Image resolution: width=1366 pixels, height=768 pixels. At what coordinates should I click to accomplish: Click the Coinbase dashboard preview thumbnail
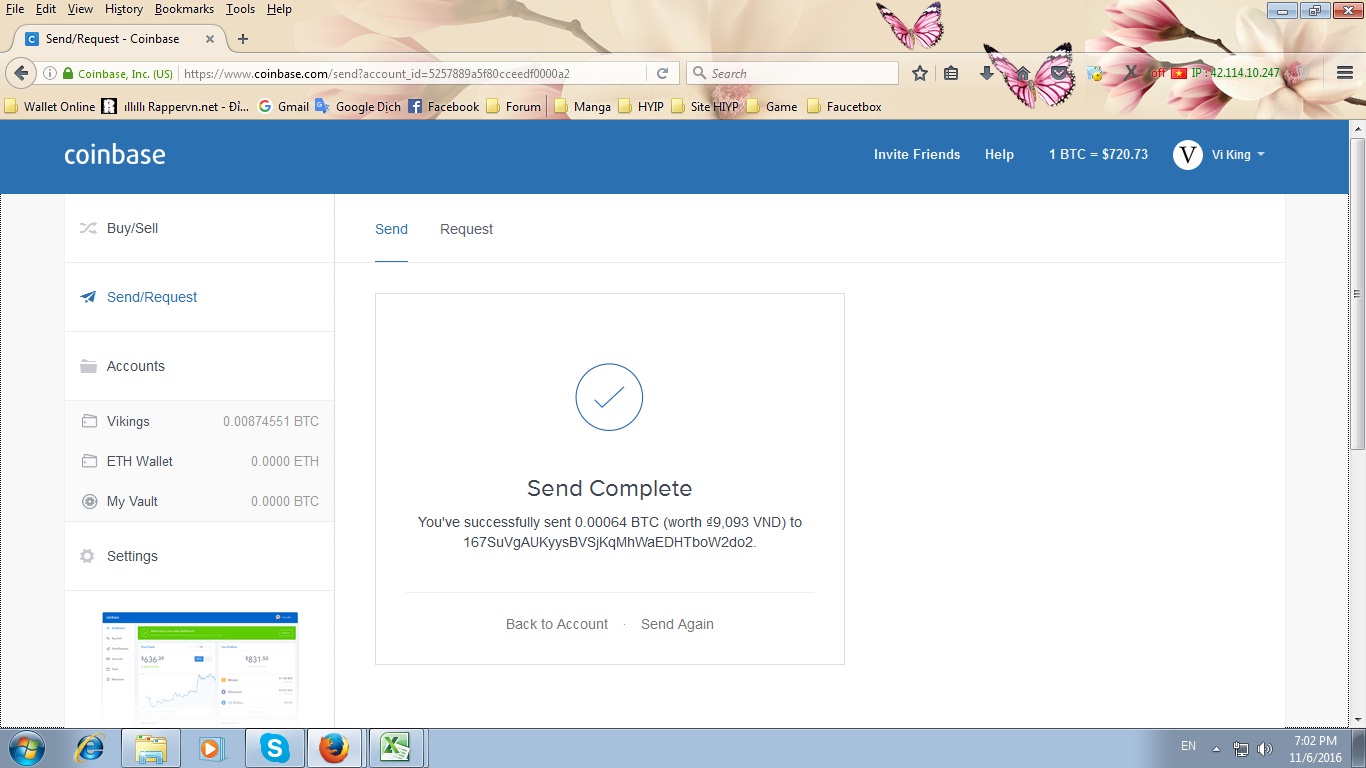coord(200,667)
